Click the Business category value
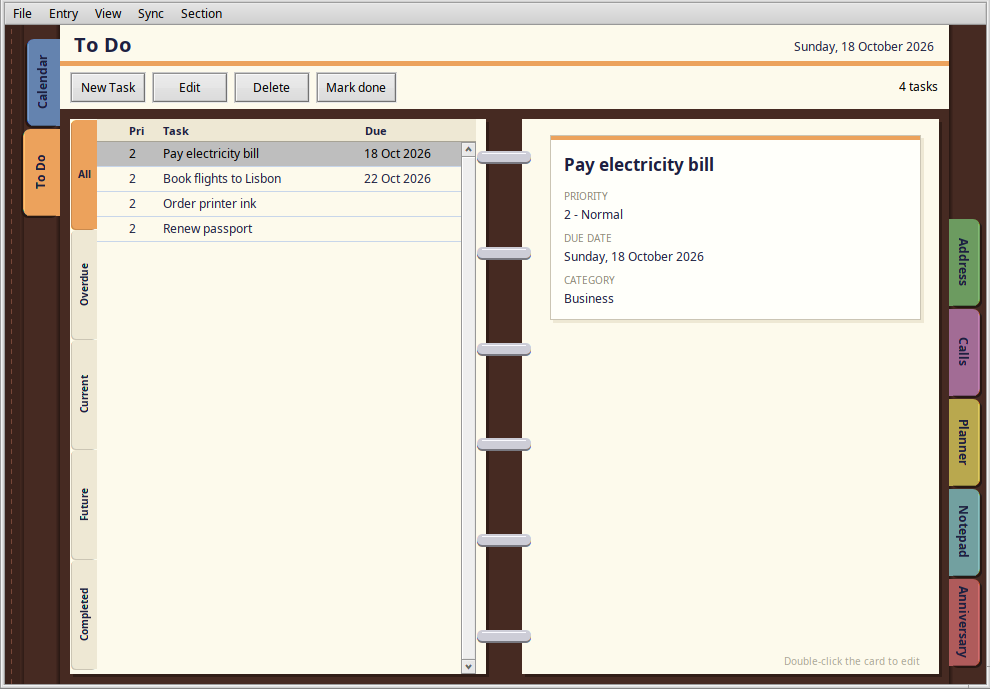This screenshot has height=689, width=990. pos(588,299)
